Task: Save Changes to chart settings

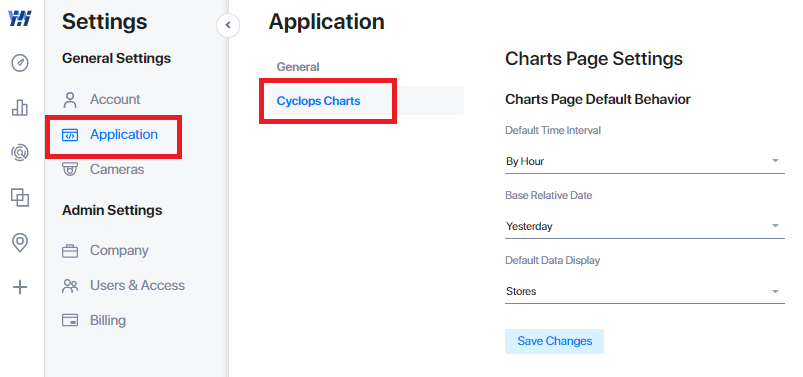Action: [555, 341]
